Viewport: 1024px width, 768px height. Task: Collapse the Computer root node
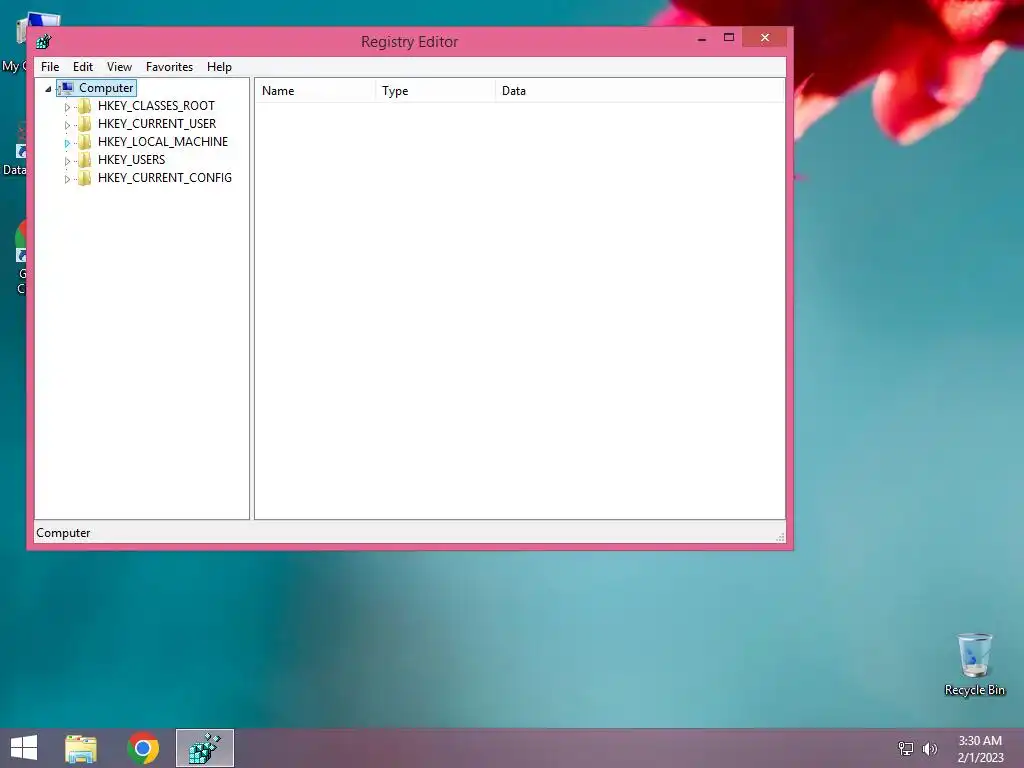[48, 89]
